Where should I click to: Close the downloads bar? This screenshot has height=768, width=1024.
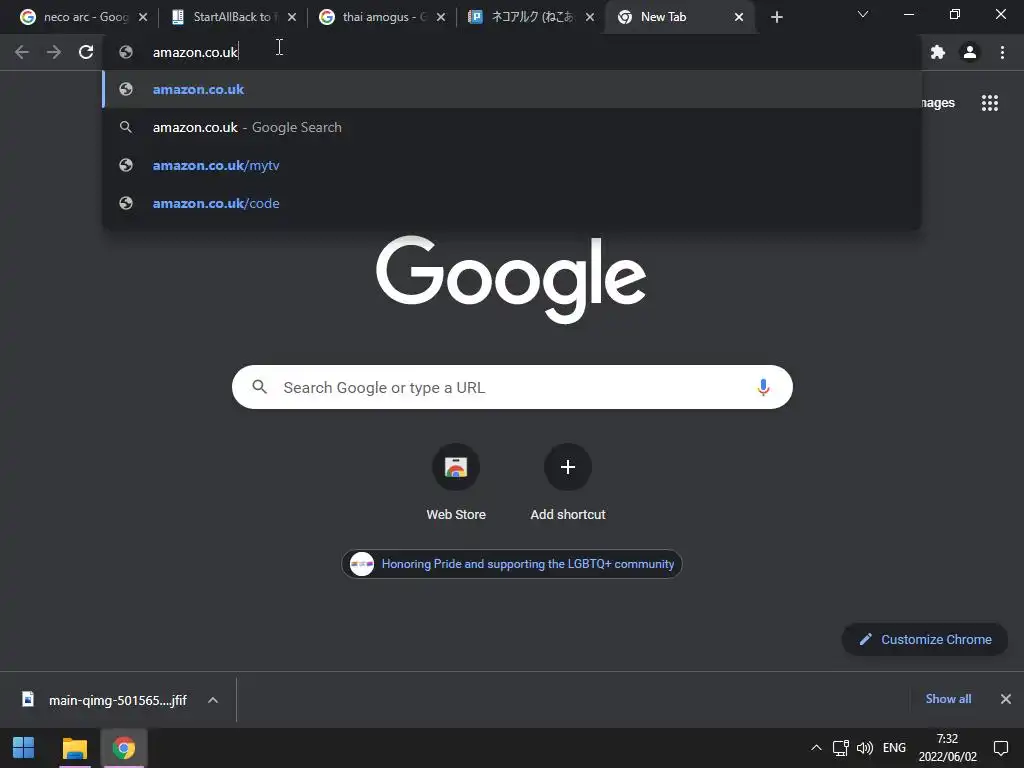(1006, 699)
